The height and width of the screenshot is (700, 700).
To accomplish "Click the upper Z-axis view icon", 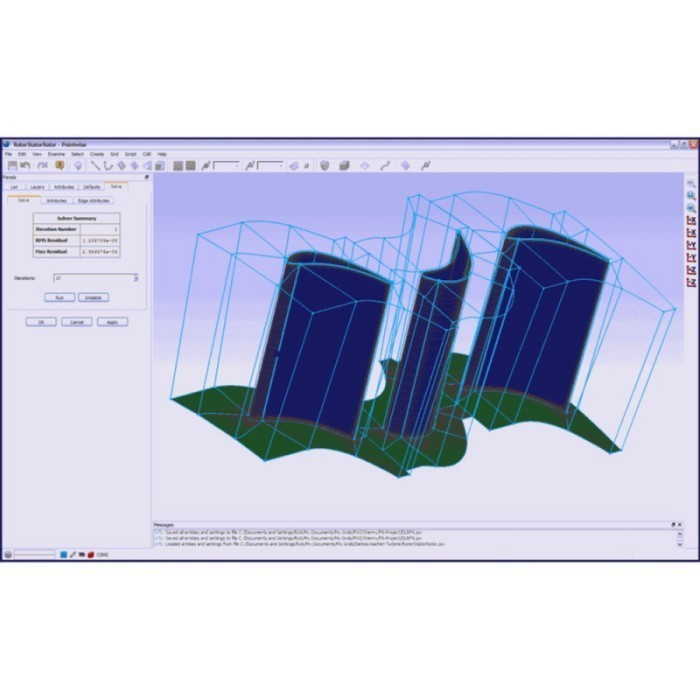I will tap(691, 270).
